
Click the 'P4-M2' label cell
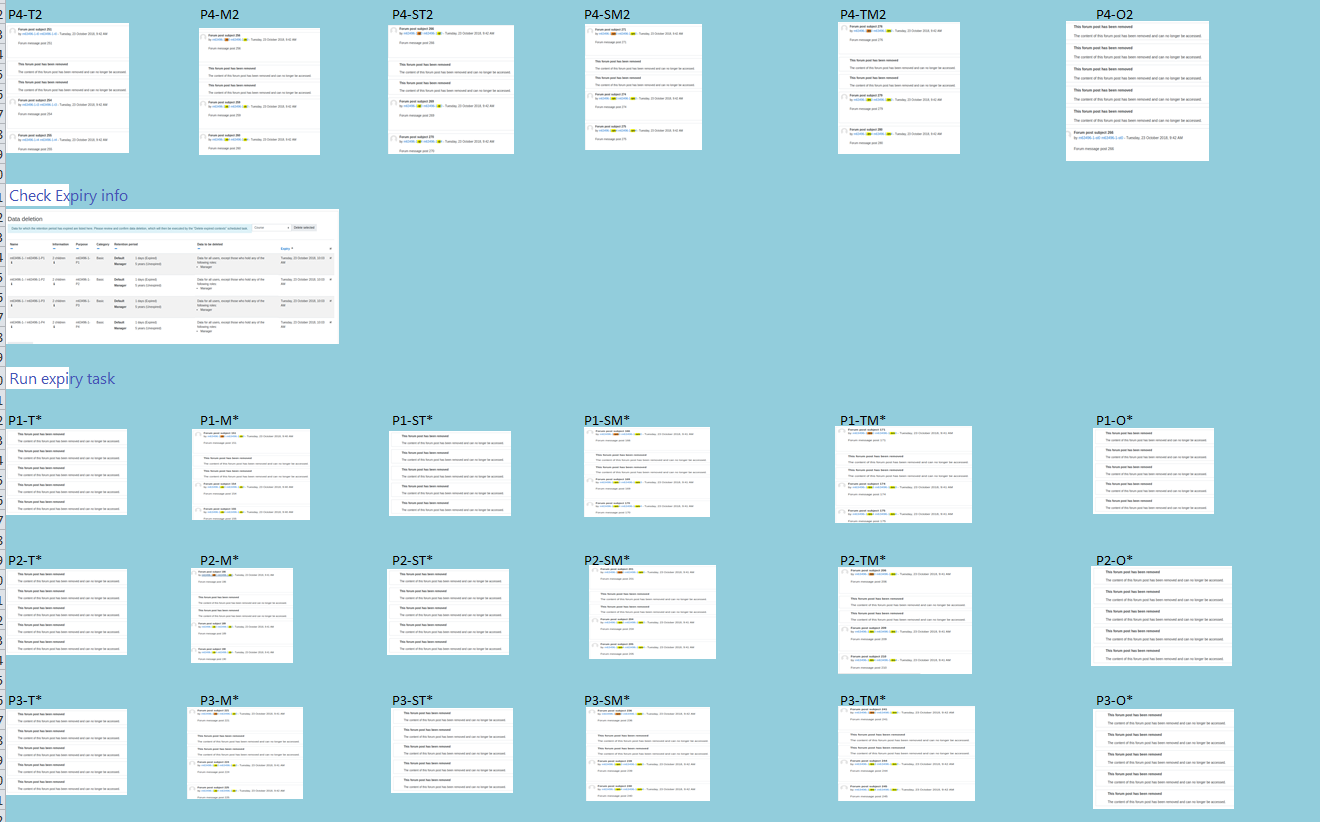tap(220, 14)
